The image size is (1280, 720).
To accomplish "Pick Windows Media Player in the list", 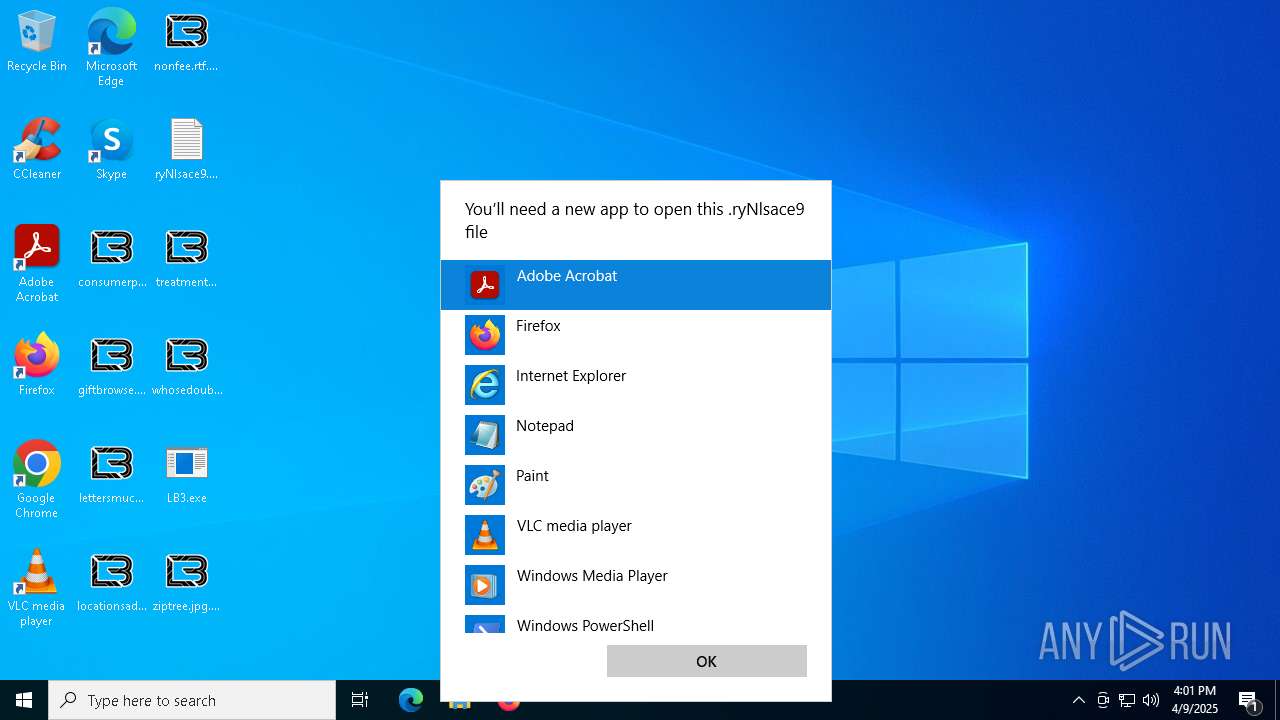I will coord(635,585).
